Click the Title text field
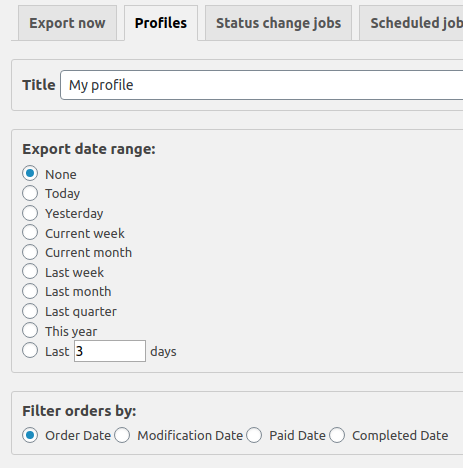This screenshot has height=468, width=463. 262,85
